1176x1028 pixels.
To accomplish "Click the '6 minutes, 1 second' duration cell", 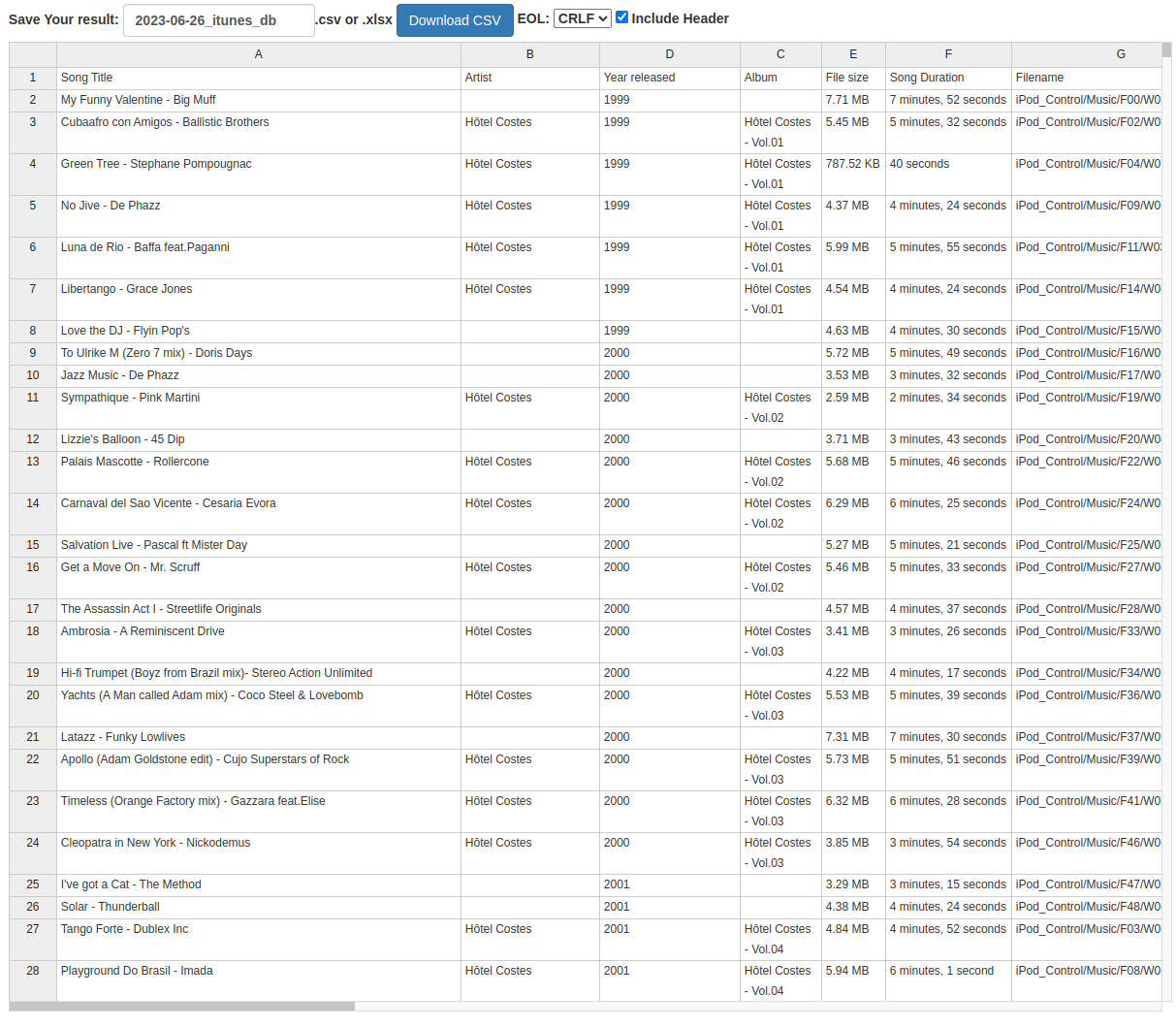I will [948, 981].
